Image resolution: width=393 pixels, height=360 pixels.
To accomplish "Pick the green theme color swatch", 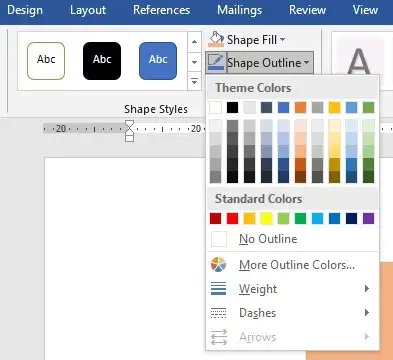I will click(368, 107).
